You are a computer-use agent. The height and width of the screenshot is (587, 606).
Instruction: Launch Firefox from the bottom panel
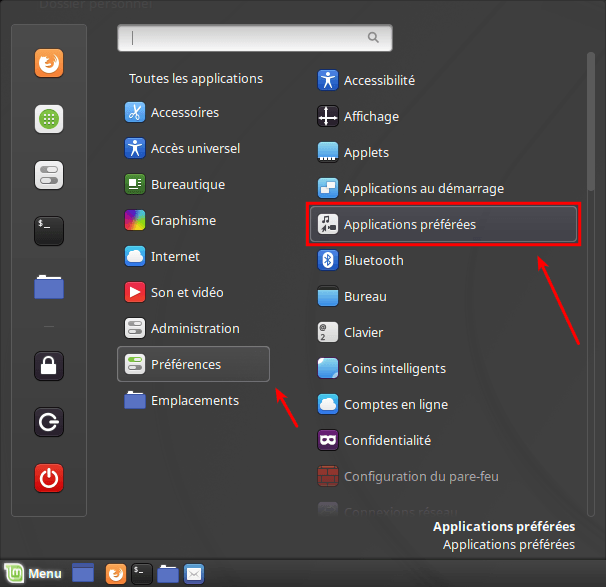pyautogui.click(x=116, y=573)
